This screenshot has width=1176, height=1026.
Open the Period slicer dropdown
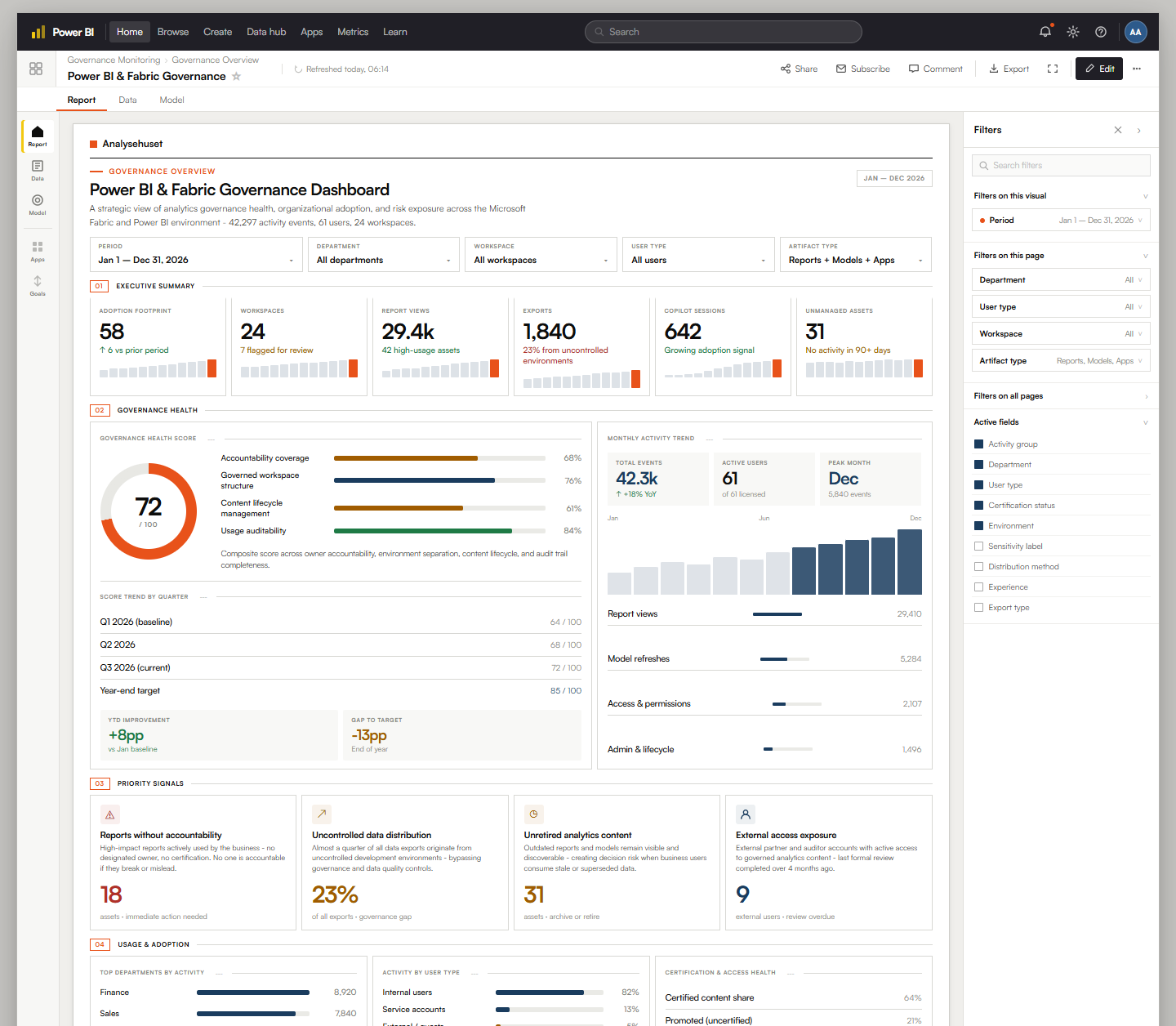coord(196,254)
